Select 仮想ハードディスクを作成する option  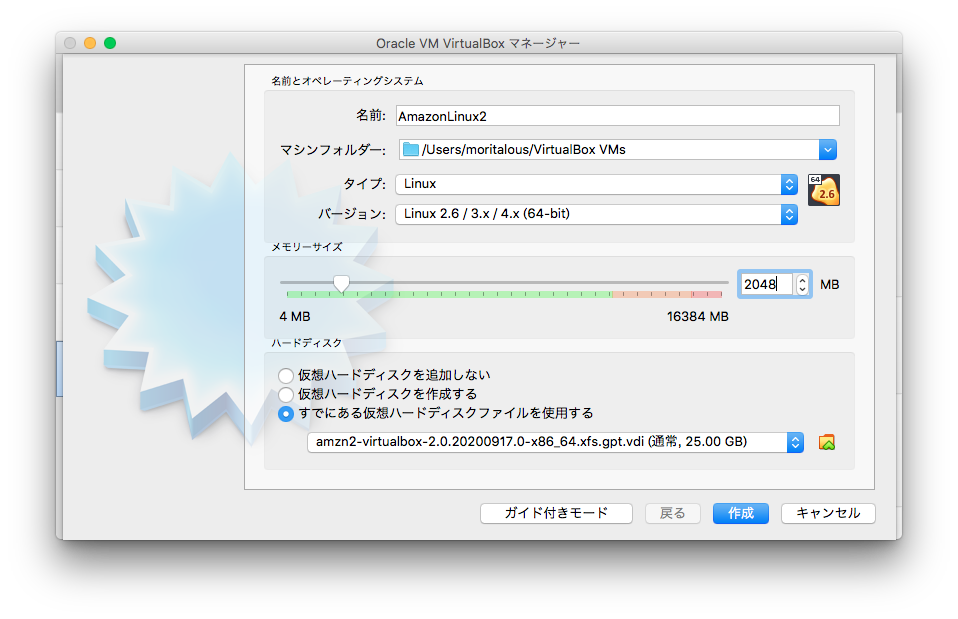click(x=284, y=394)
